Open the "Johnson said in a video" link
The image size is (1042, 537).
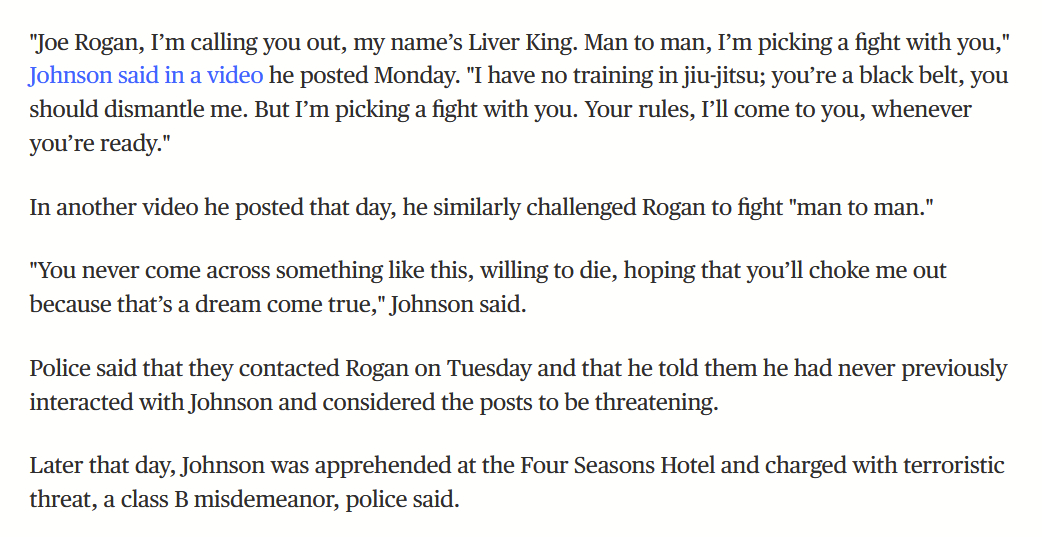tap(146, 75)
